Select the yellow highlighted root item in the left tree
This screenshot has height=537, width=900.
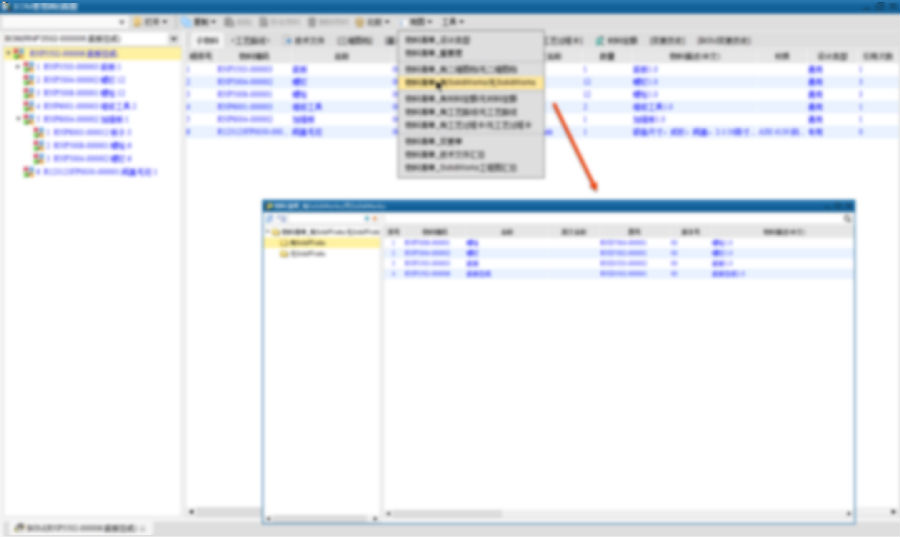point(73,53)
